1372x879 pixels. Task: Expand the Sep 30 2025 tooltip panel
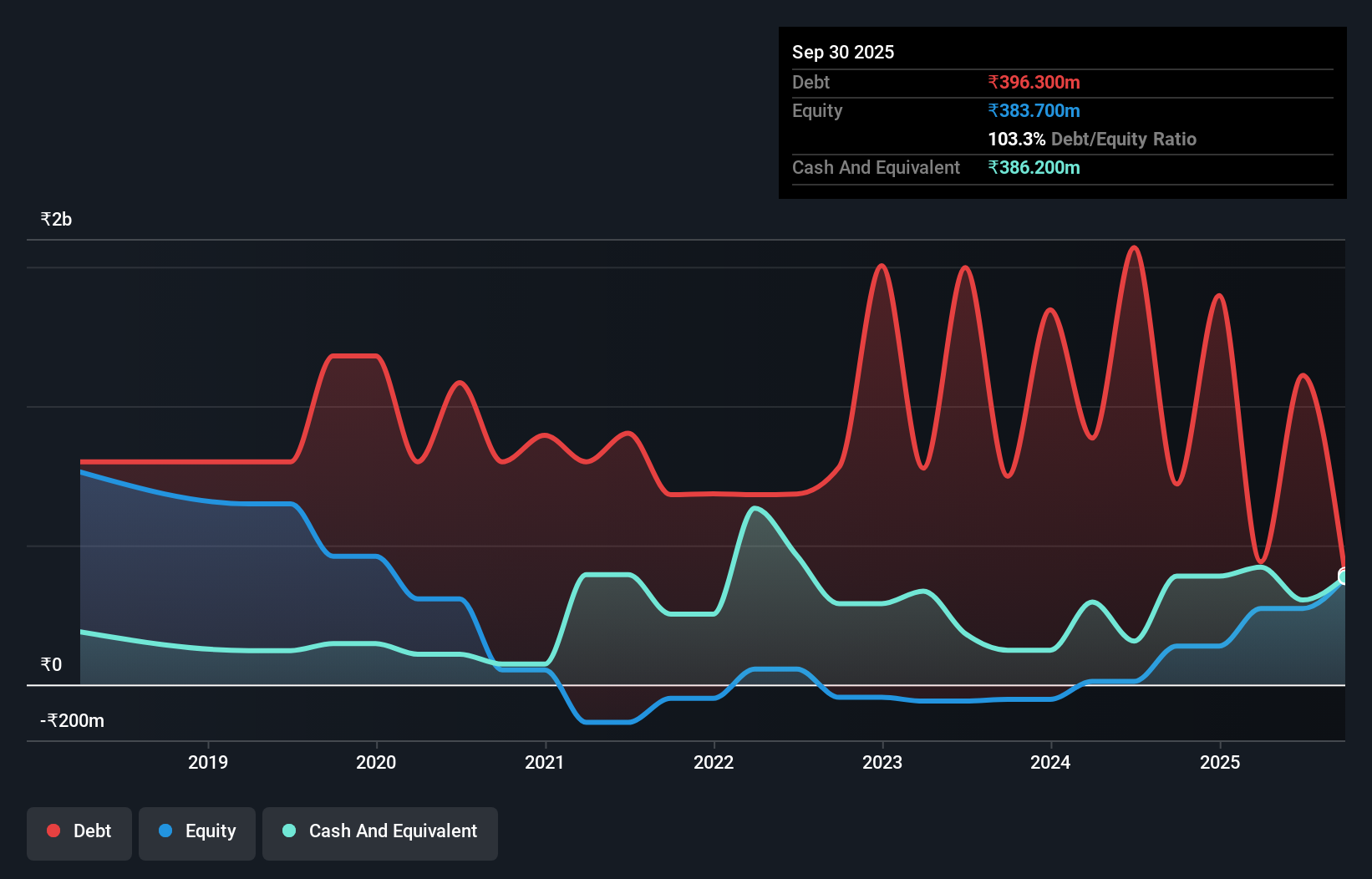(x=843, y=52)
